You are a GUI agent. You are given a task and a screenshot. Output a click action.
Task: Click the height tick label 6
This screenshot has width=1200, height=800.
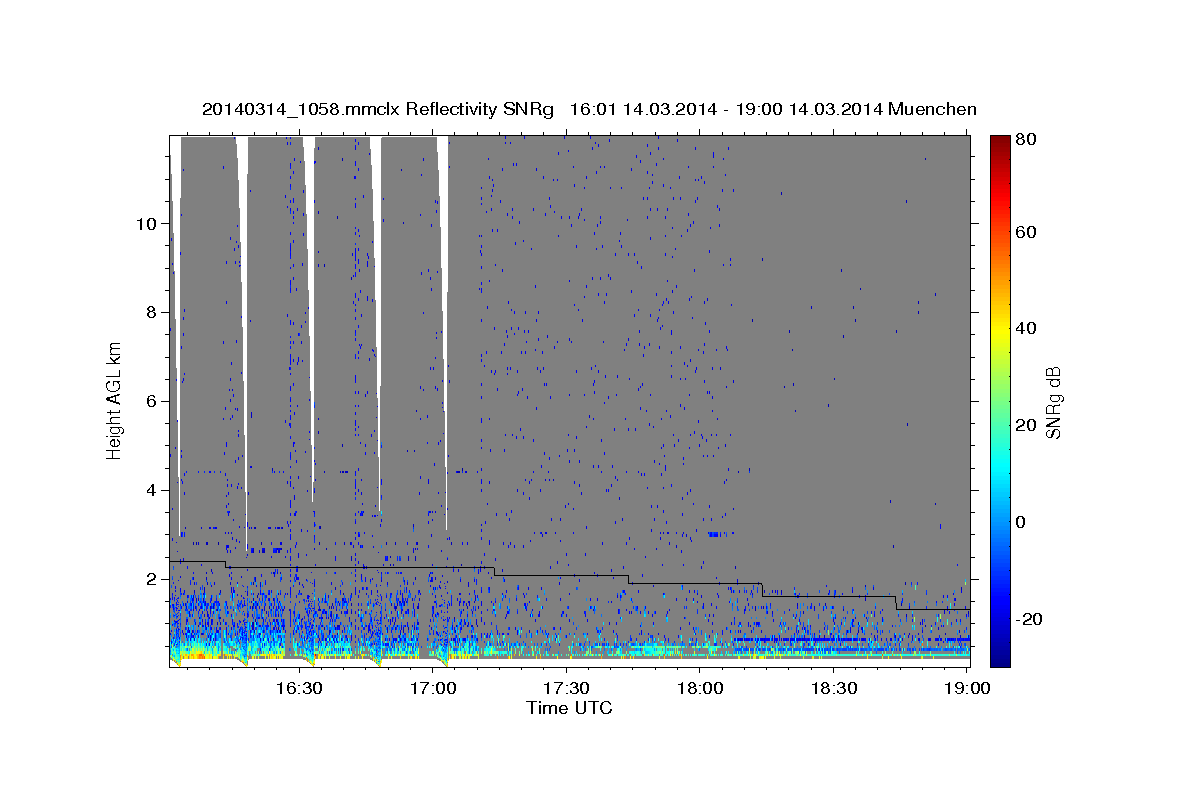149,401
